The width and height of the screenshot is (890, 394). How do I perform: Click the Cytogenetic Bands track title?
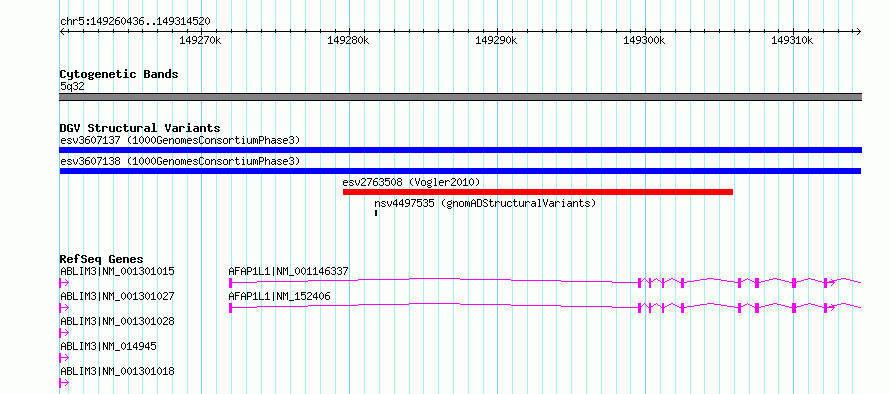[119, 74]
